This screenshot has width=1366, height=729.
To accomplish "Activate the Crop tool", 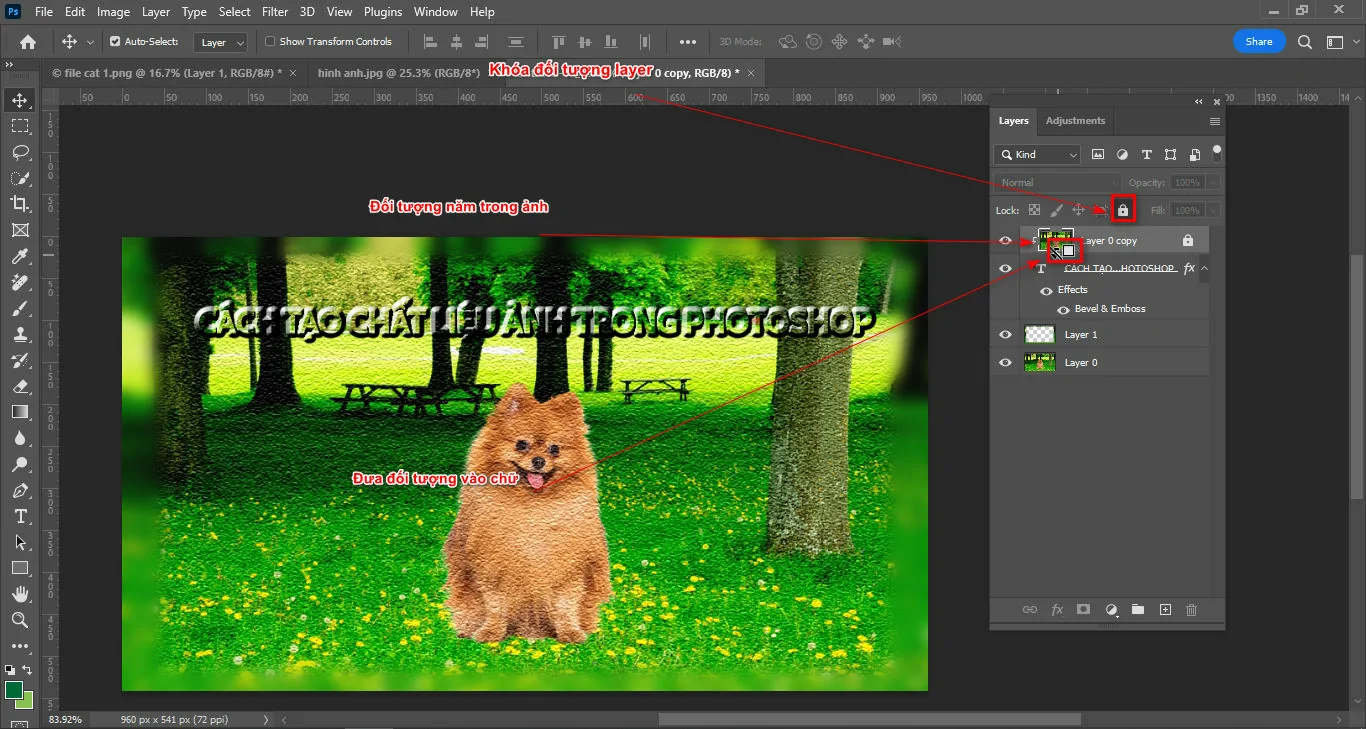I will tap(19, 204).
